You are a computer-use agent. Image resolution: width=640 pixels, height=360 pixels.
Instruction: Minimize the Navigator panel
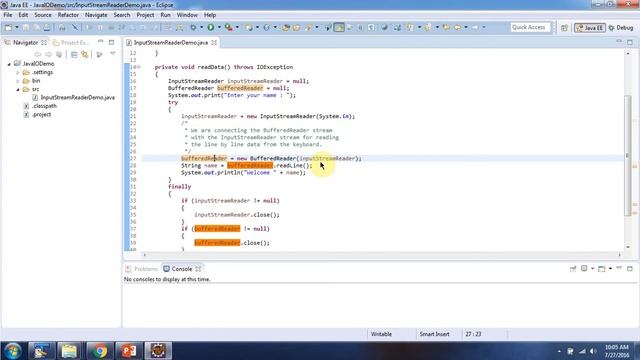point(100,42)
